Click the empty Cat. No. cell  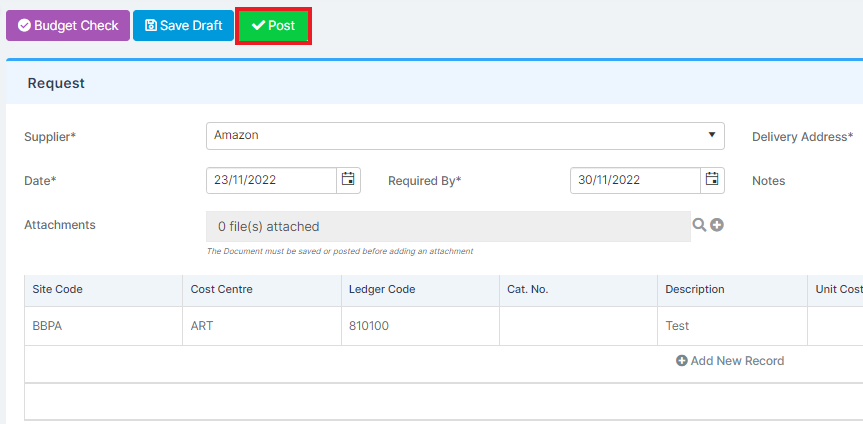point(578,326)
